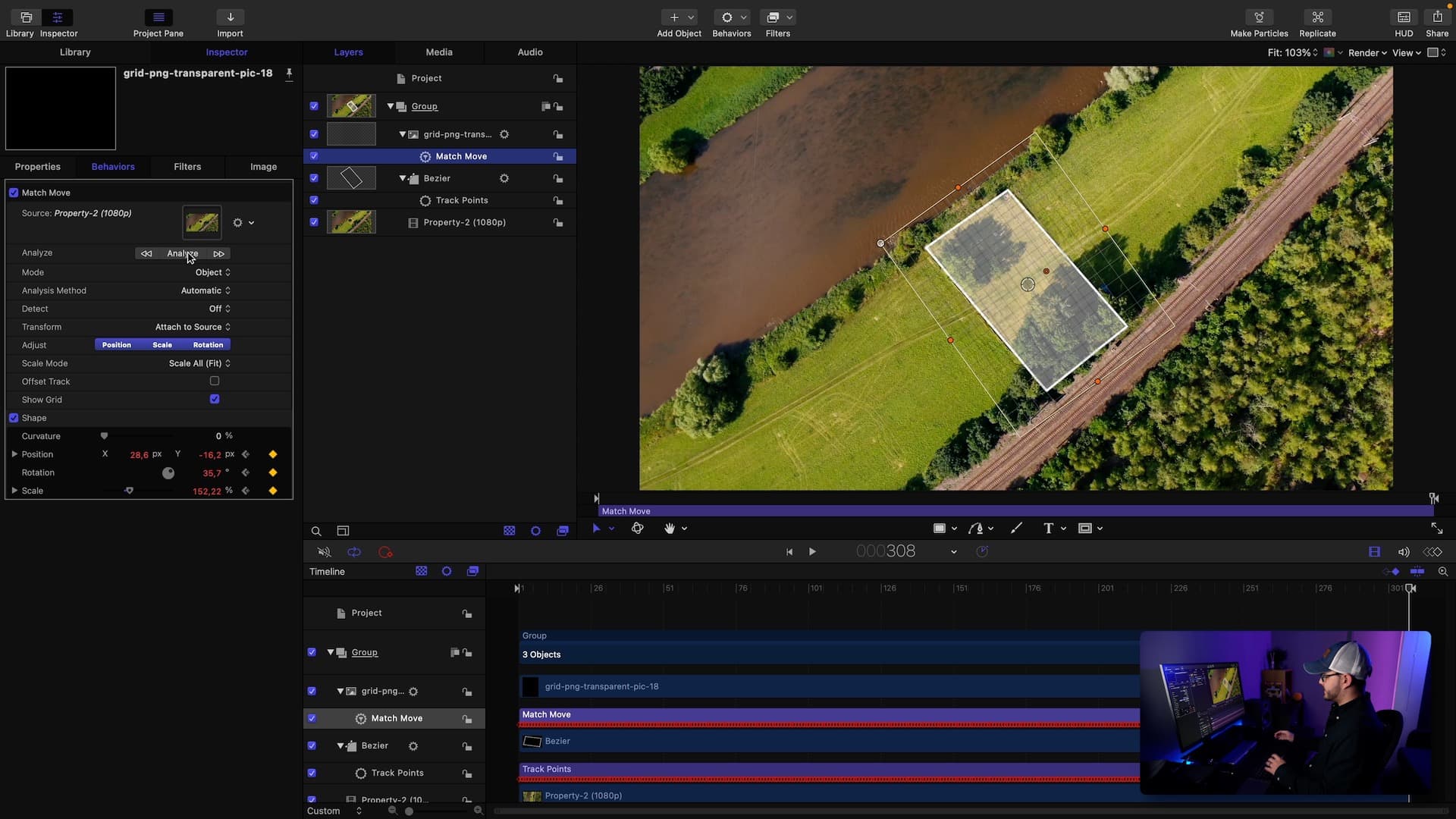The width and height of the screenshot is (1456, 819).
Task: Open the Mode dropdown set to Object
Action: [212, 272]
